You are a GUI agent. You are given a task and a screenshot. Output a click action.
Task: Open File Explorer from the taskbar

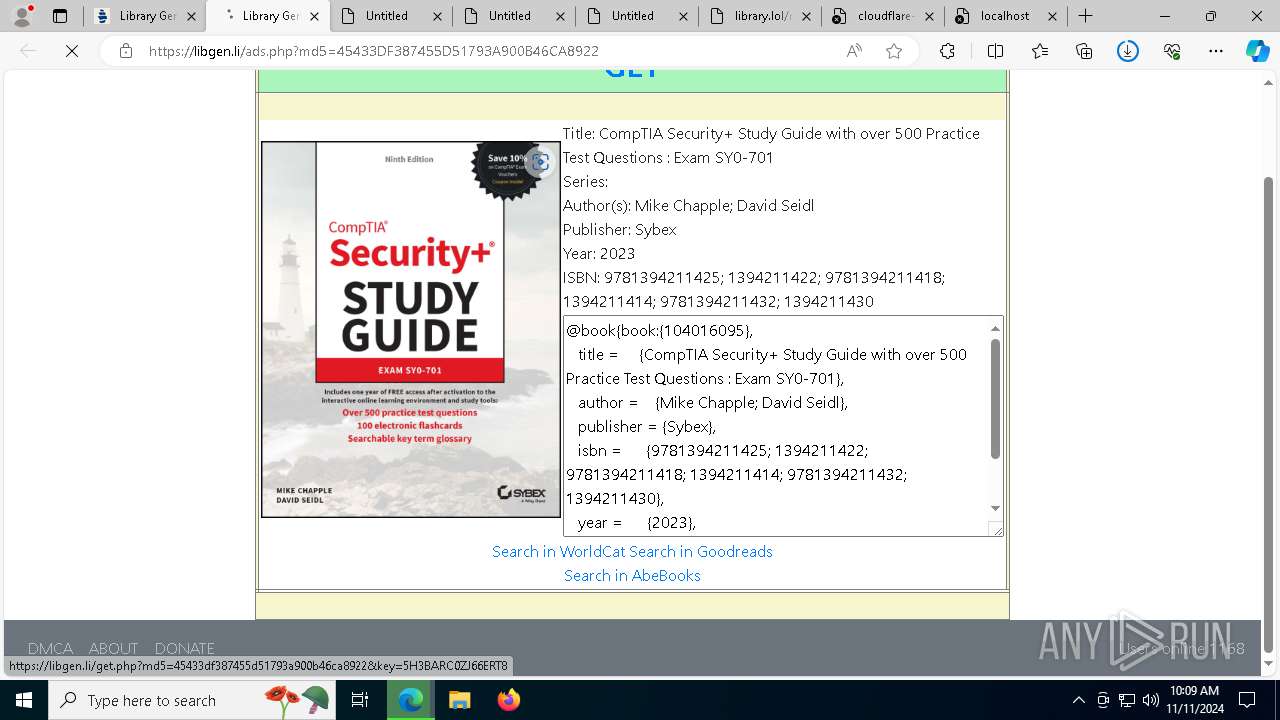(x=459, y=700)
